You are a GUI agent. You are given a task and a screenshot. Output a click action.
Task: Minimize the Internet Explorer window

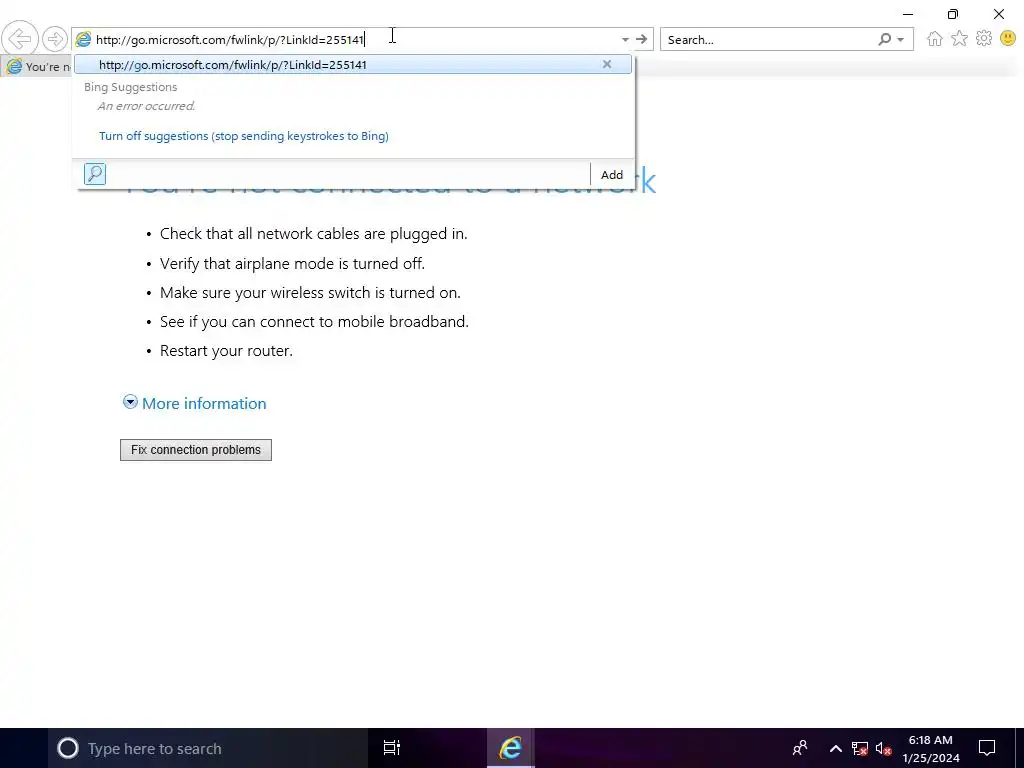(x=908, y=14)
